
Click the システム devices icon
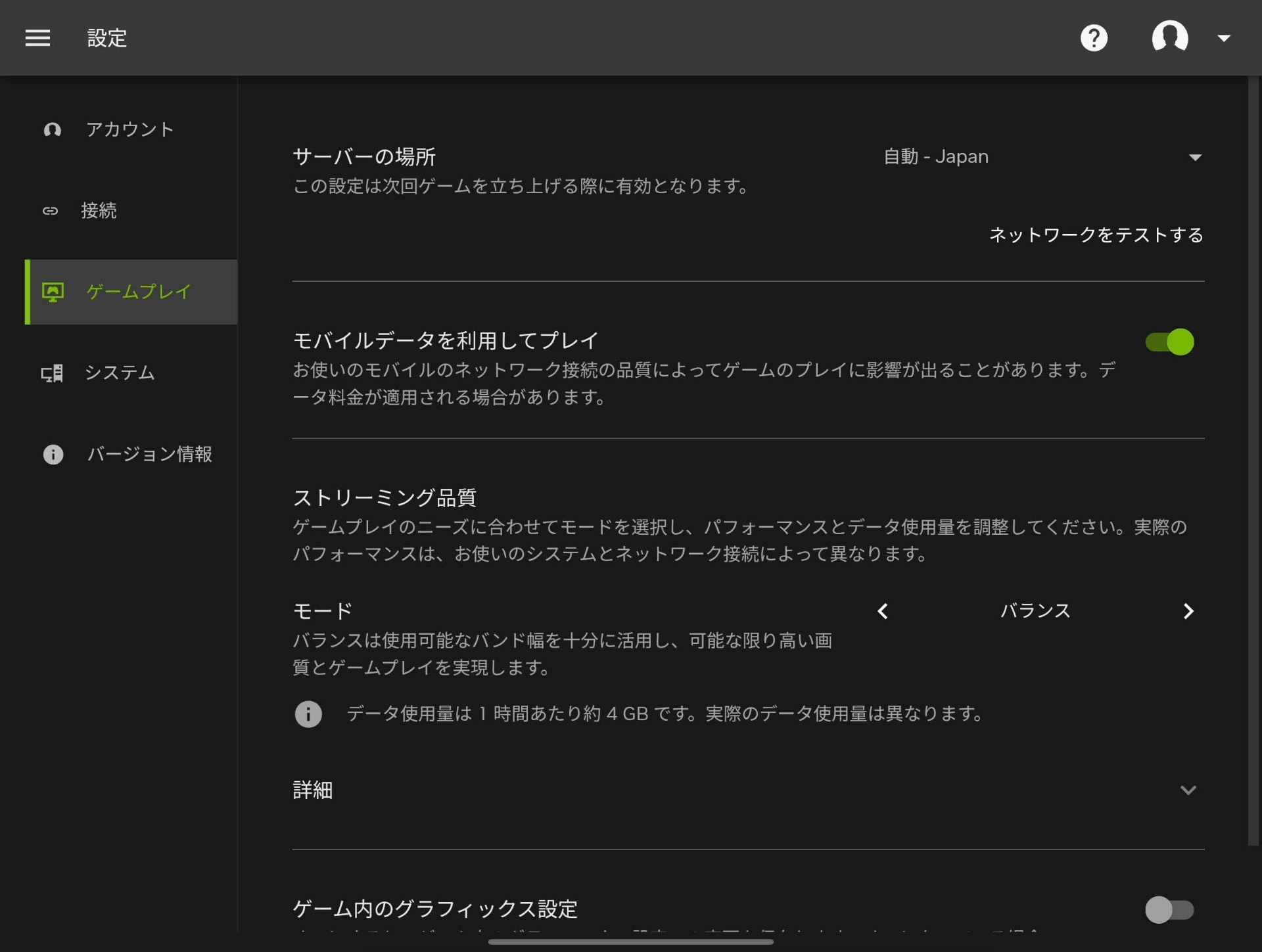pos(52,373)
